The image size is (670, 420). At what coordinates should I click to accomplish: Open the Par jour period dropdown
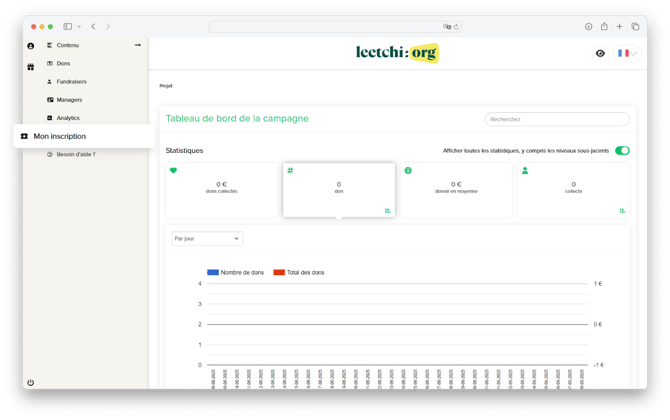[207, 239]
